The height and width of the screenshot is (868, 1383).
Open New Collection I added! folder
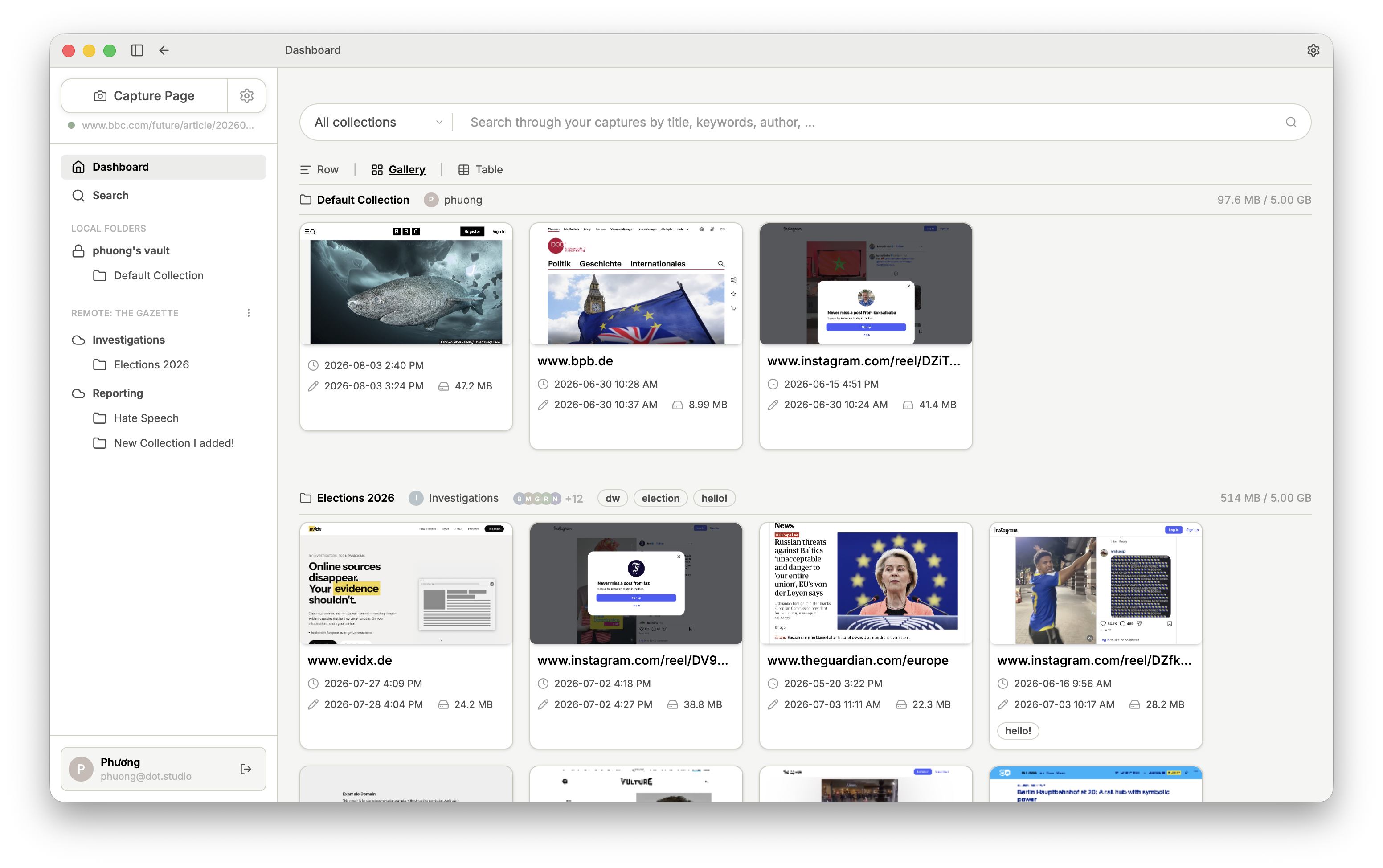164,443
